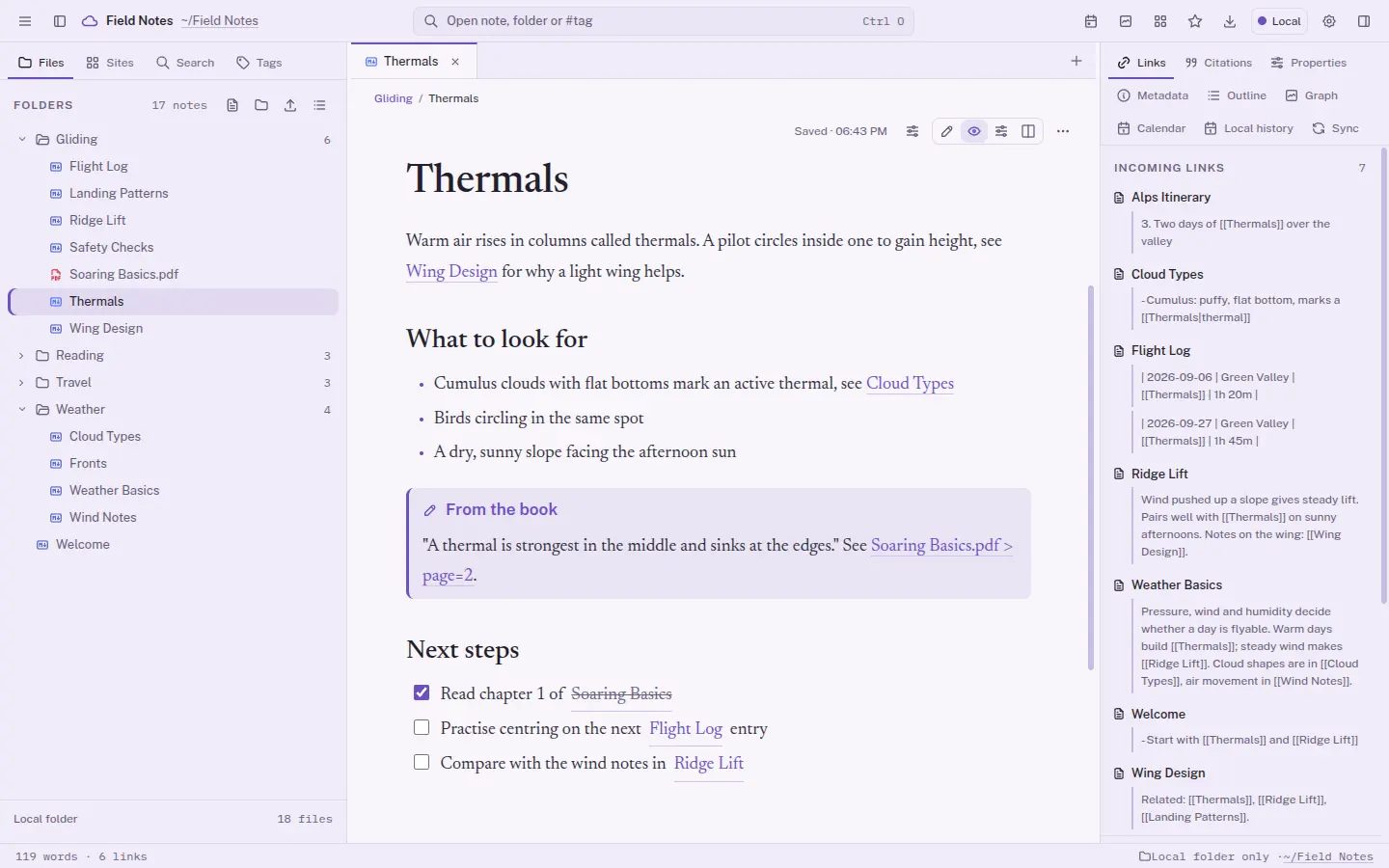Open the split view columns icon
1389x868 pixels.
[1028, 131]
